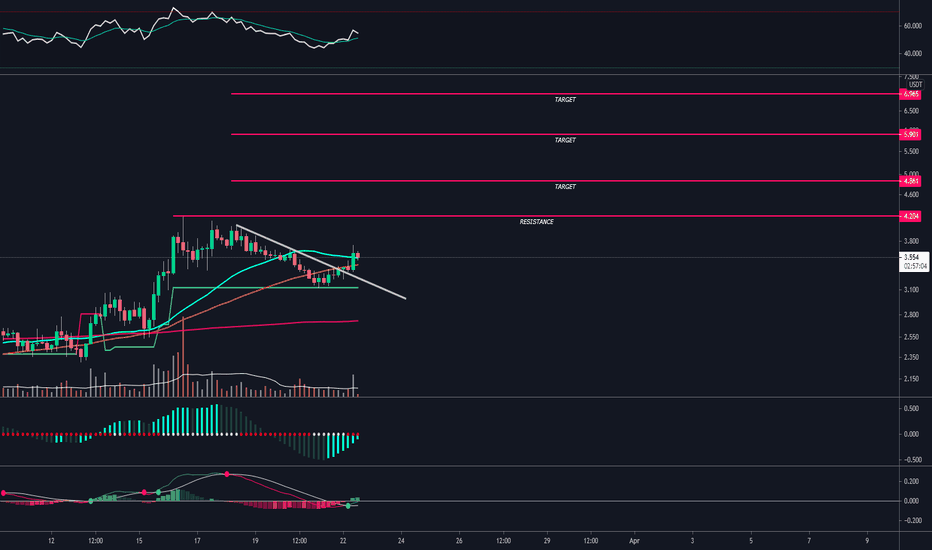Click the date label 15 on time axis
This screenshot has width=932, height=550.
pyautogui.click(x=139, y=541)
